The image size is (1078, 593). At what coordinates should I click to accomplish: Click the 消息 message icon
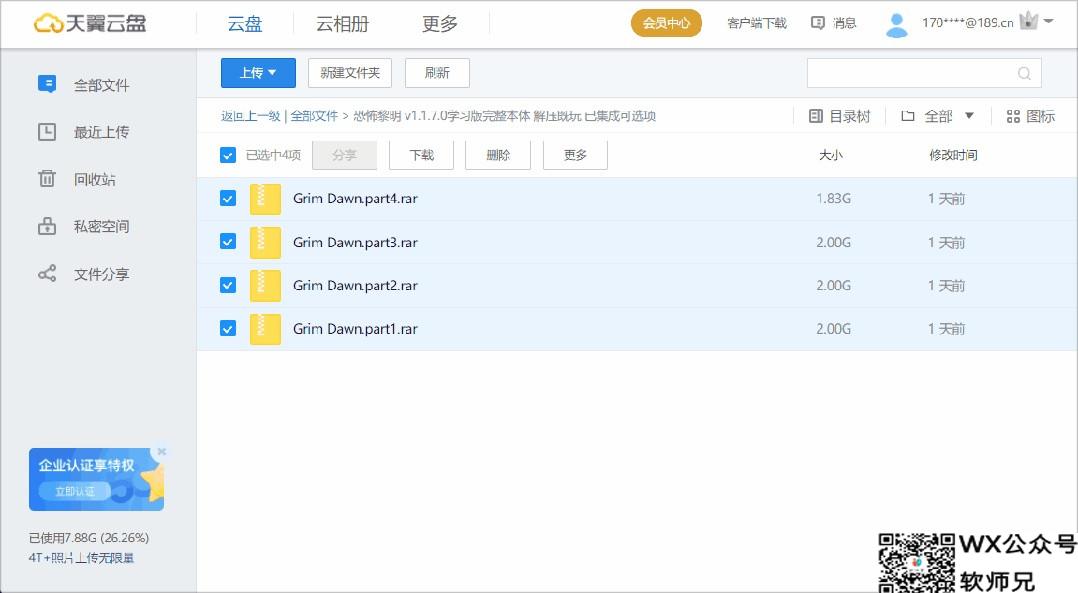pyautogui.click(x=817, y=23)
